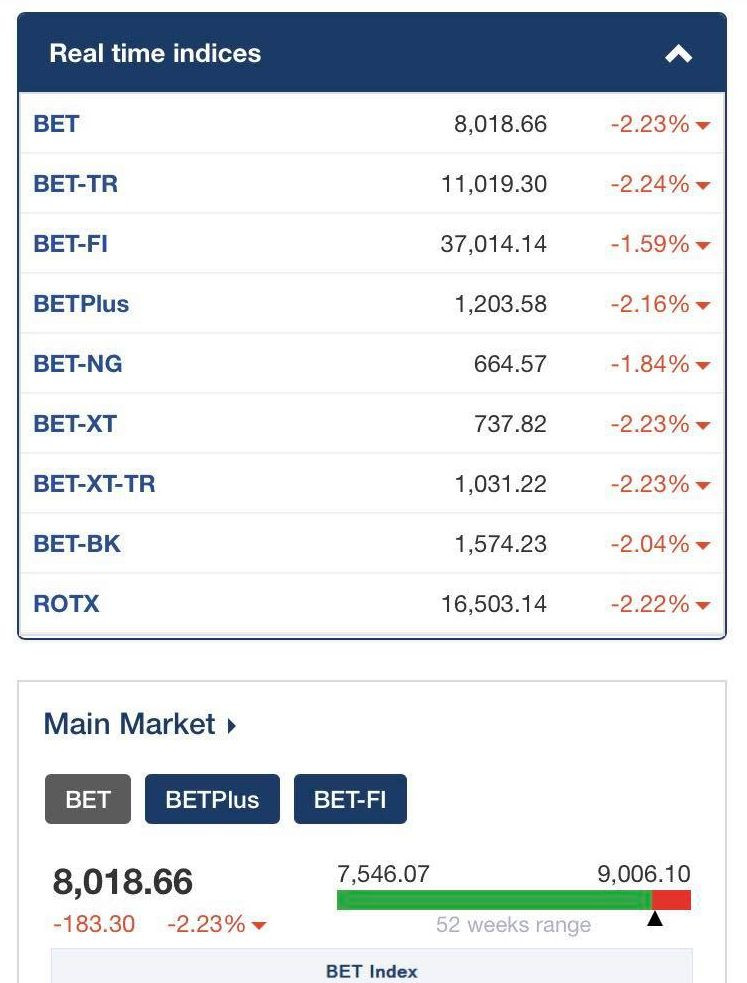Open the ROTX index link
Image resolution: width=747 pixels, height=983 pixels.
click(66, 604)
